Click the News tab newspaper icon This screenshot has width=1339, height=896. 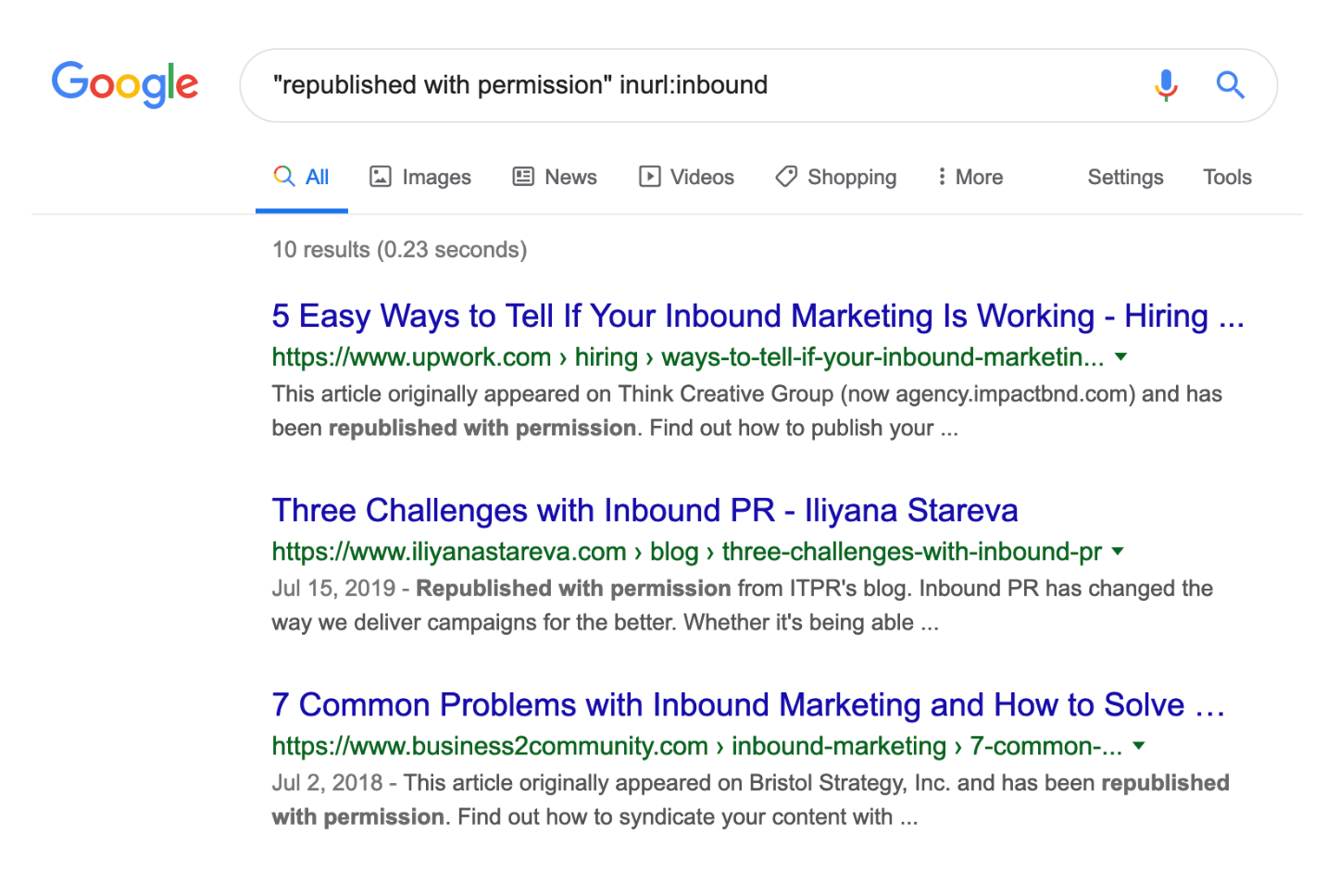click(x=523, y=177)
